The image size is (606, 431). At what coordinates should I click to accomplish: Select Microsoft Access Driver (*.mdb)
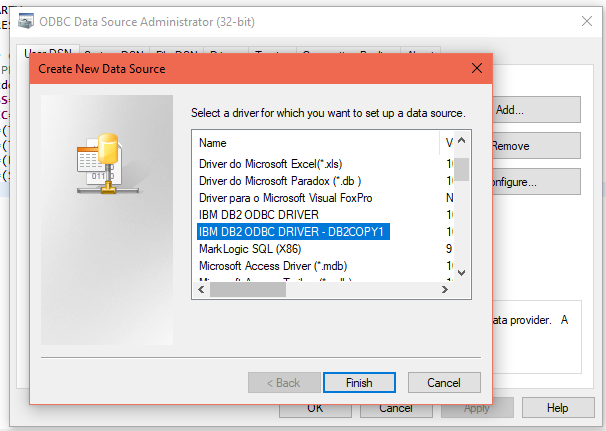tap(273, 266)
